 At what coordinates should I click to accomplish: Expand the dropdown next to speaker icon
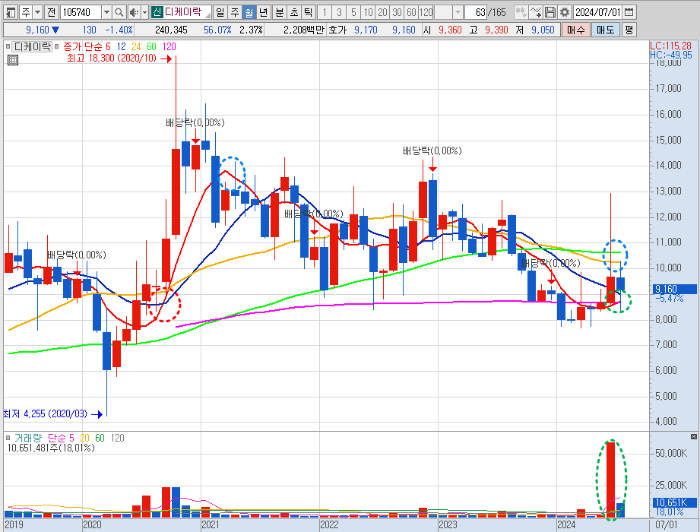(x=145, y=12)
